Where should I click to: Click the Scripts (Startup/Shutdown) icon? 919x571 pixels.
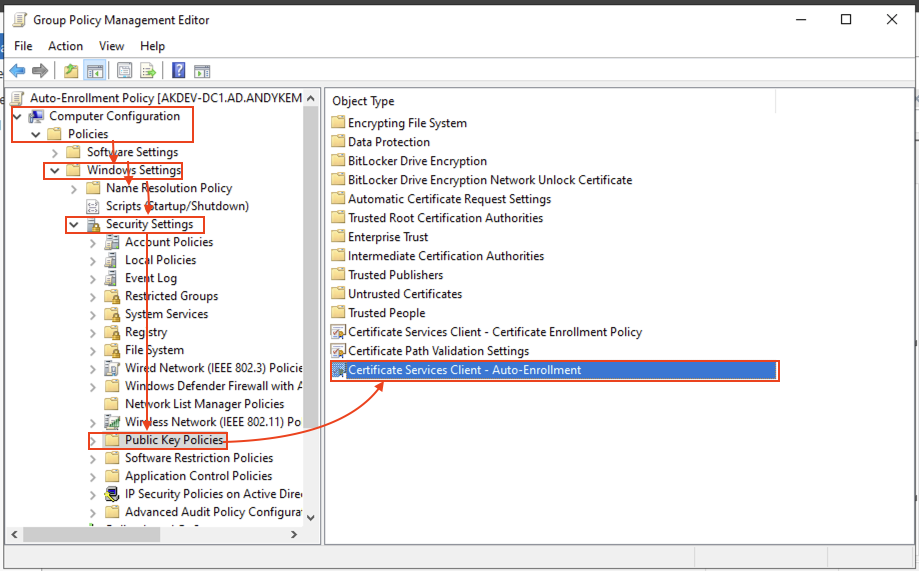click(93, 206)
